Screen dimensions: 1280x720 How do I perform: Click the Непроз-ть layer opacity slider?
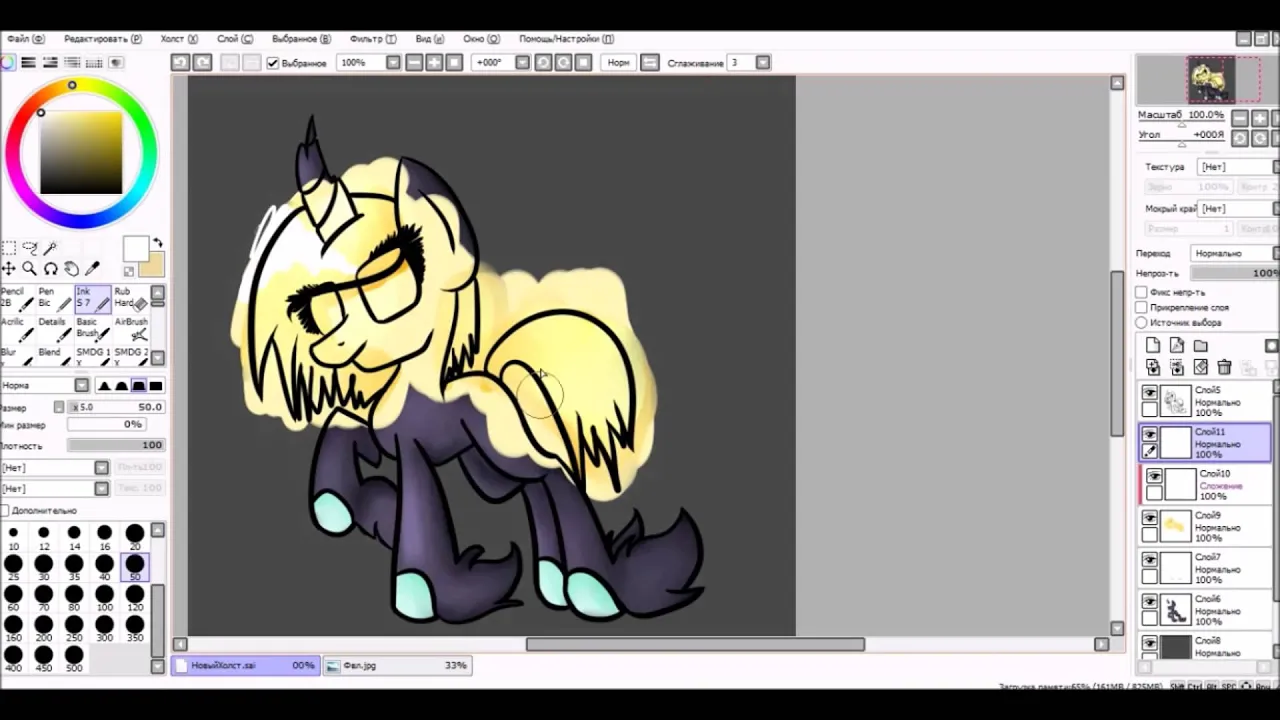pyautogui.click(x=1235, y=273)
